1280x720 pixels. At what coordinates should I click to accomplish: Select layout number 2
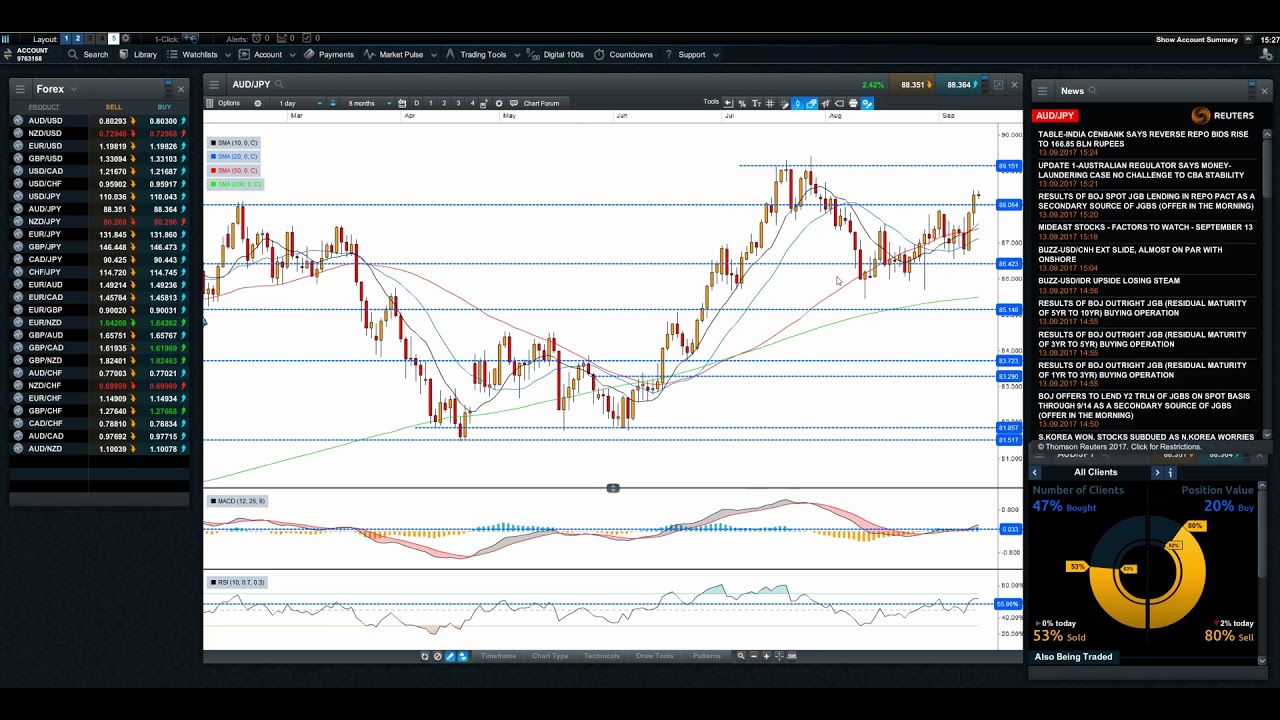point(77,39)
